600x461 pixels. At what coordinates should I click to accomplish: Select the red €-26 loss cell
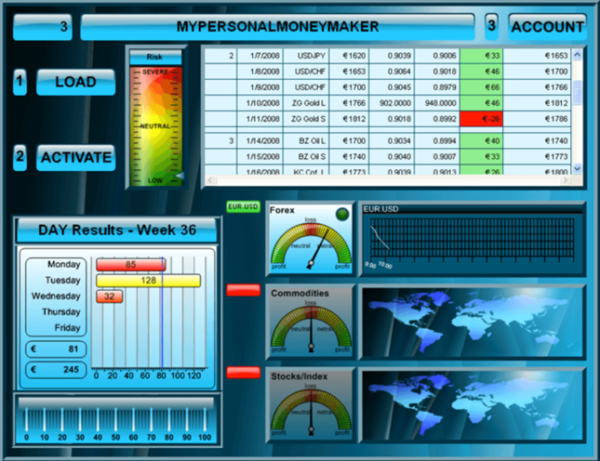point(481,119)
